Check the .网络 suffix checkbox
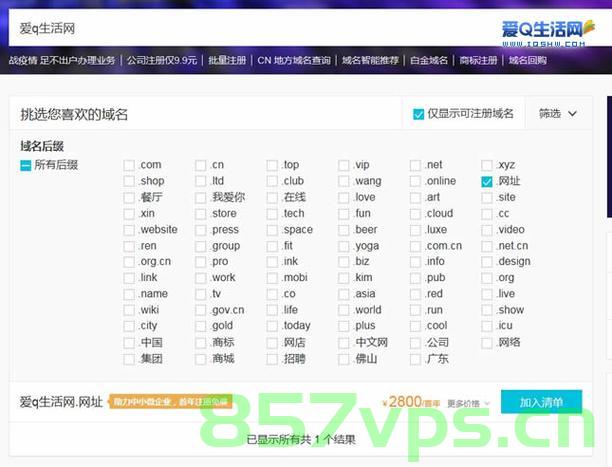612x467 pixels. 487,343
